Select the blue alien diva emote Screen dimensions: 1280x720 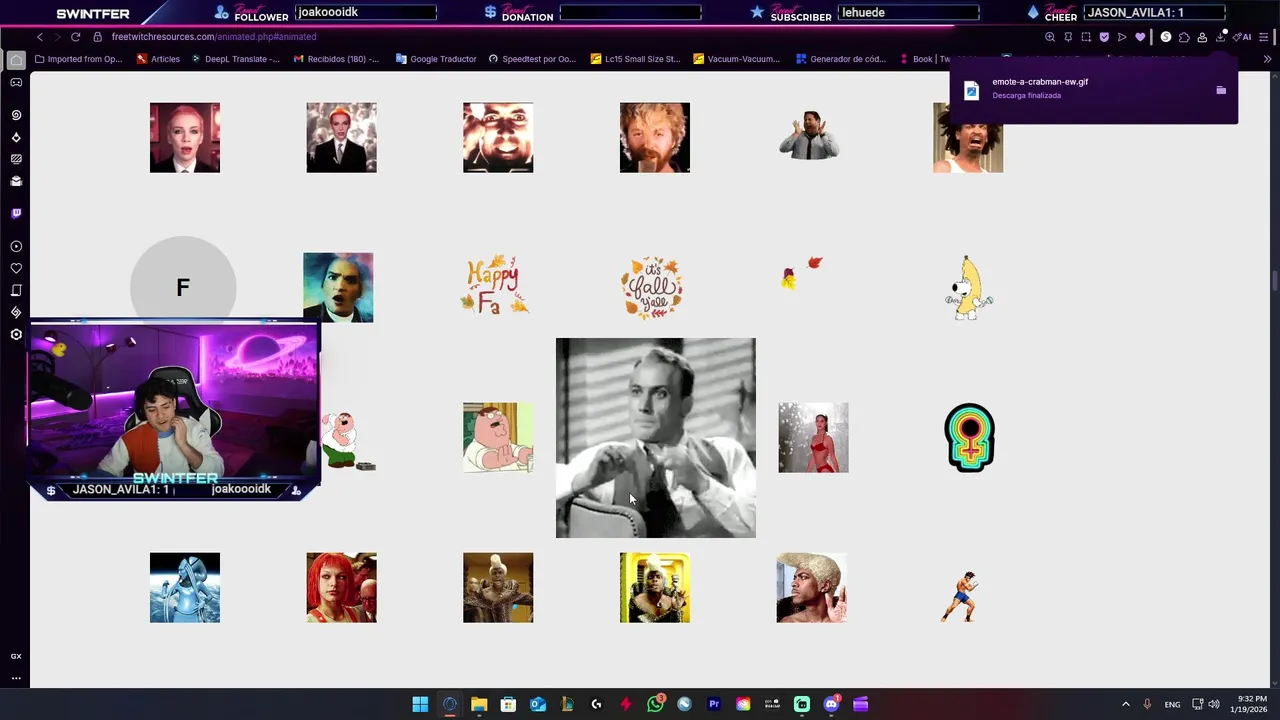pyautogui.click(x=185, y=588)
